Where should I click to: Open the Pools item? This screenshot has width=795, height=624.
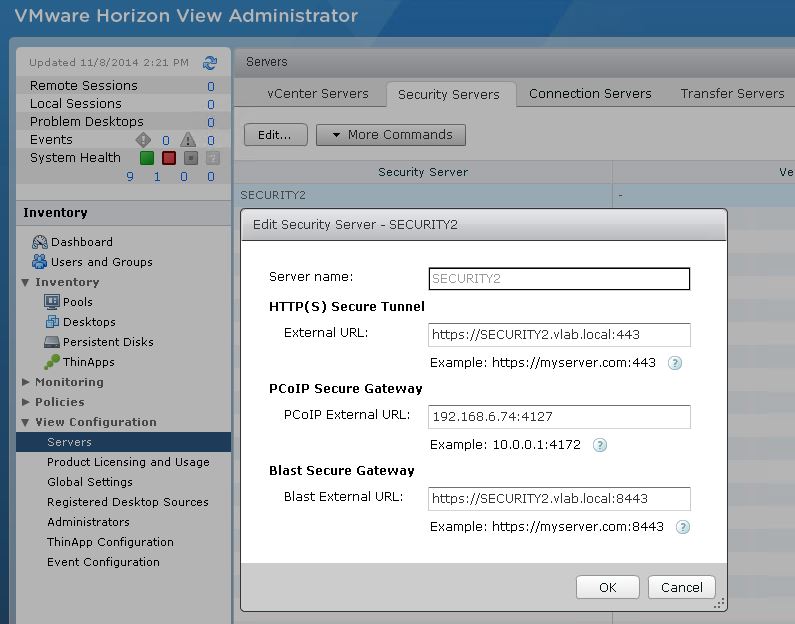click(78, 302)
